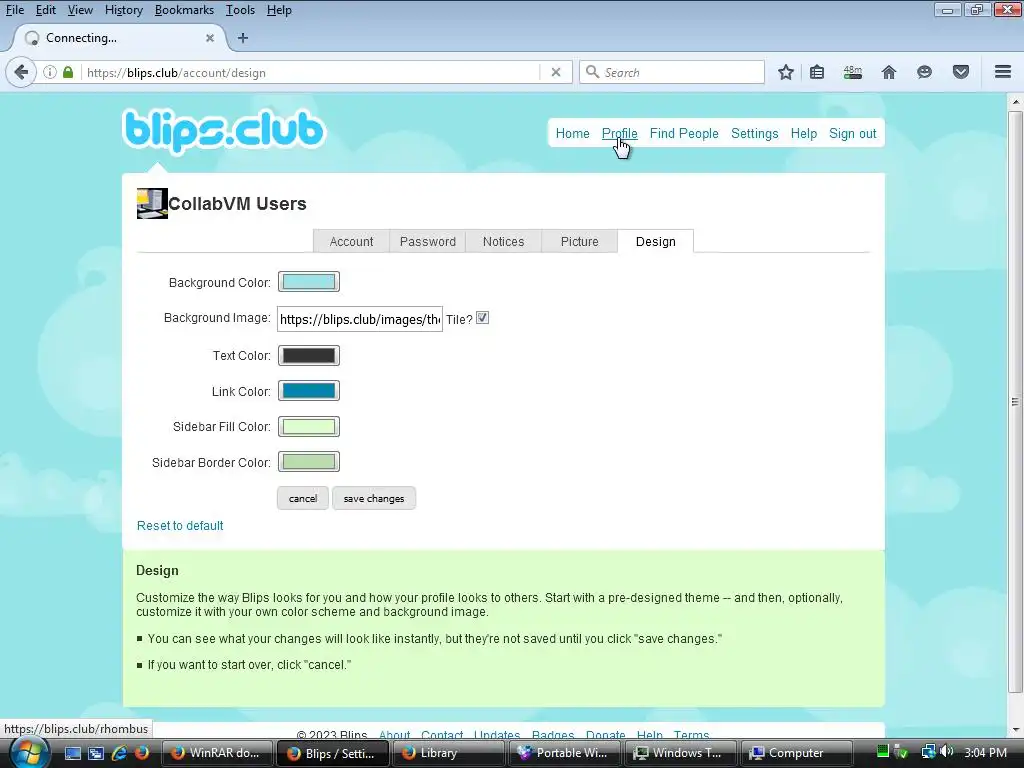Viewport: 1024px width, 768px height.
Task: Open the Firefox hamburger menu
Action: tap(1002, 72)
